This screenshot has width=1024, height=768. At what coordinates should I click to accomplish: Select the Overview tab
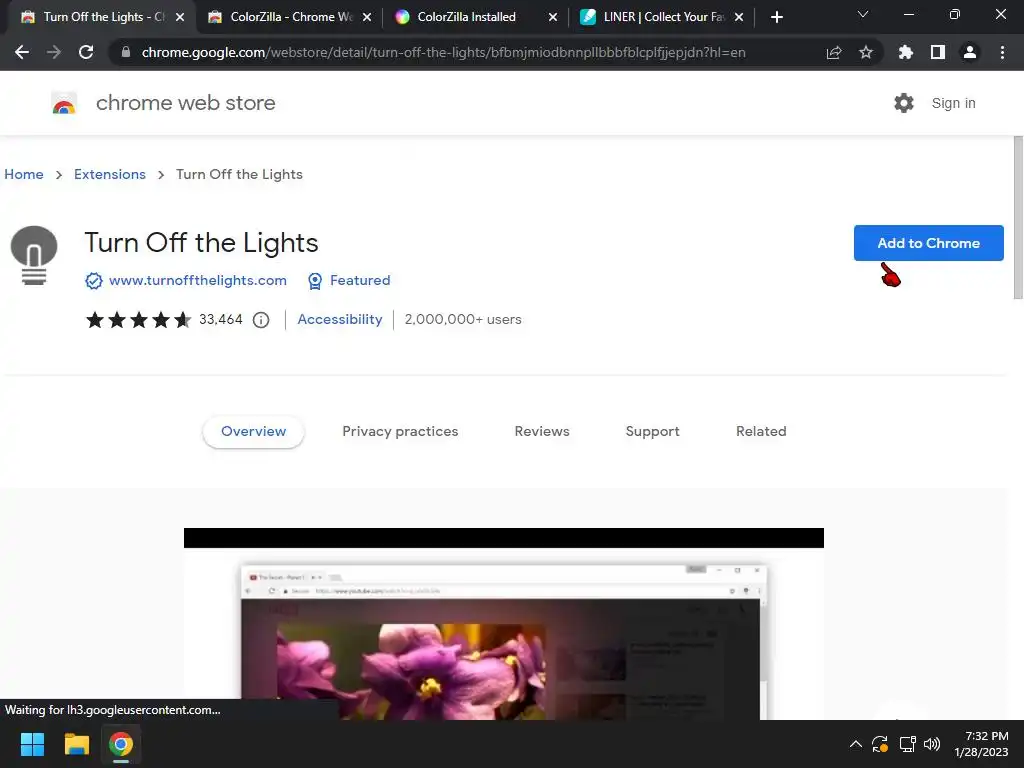click(x=253, y=432)
